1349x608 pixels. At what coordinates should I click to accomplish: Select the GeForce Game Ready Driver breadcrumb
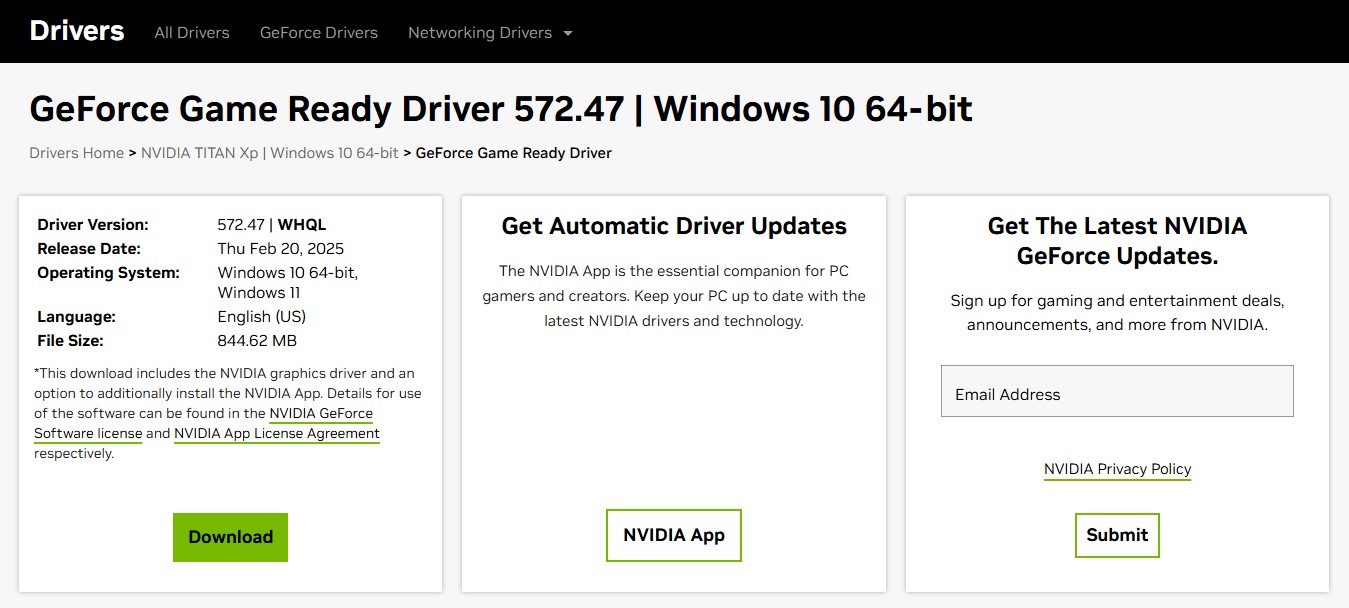514,153
